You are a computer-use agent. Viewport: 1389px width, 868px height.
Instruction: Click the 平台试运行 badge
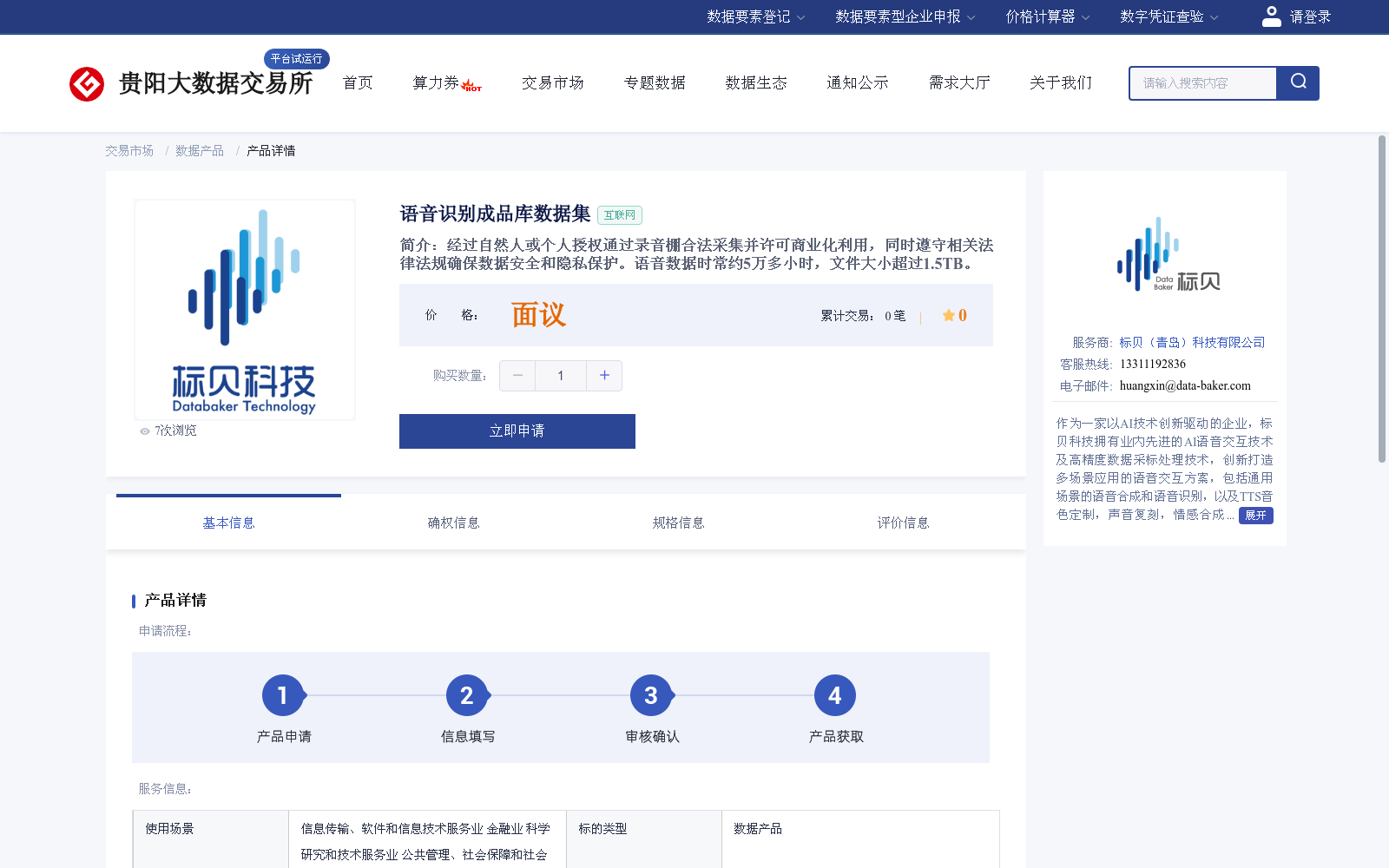(297, 59)
